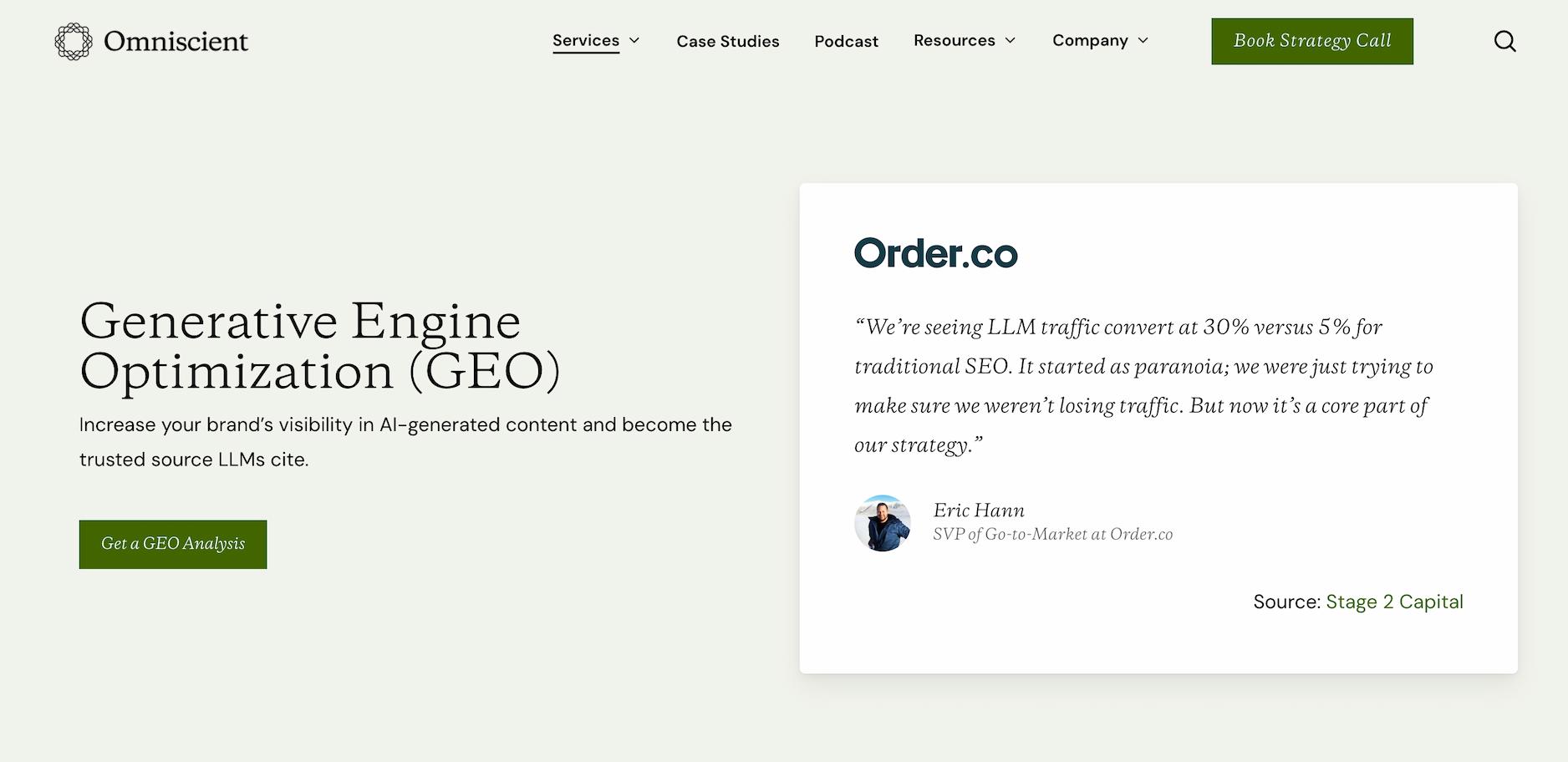The height and width of the screenshot is (762, 1568).
Task: Click the Generative Engine Optimization heading
Action: pos(322,347)
